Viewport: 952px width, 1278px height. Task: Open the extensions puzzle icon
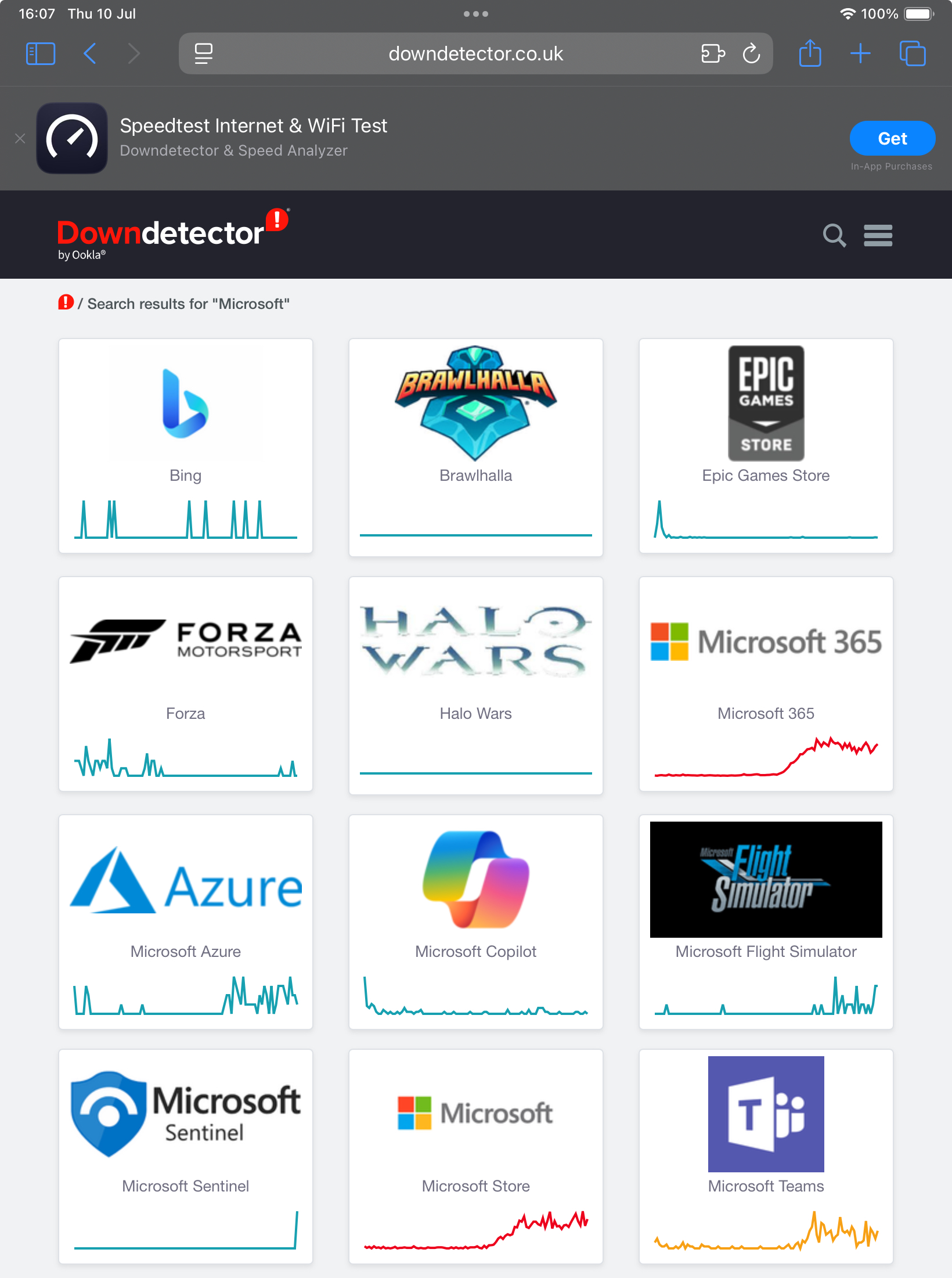pos(712,54)
